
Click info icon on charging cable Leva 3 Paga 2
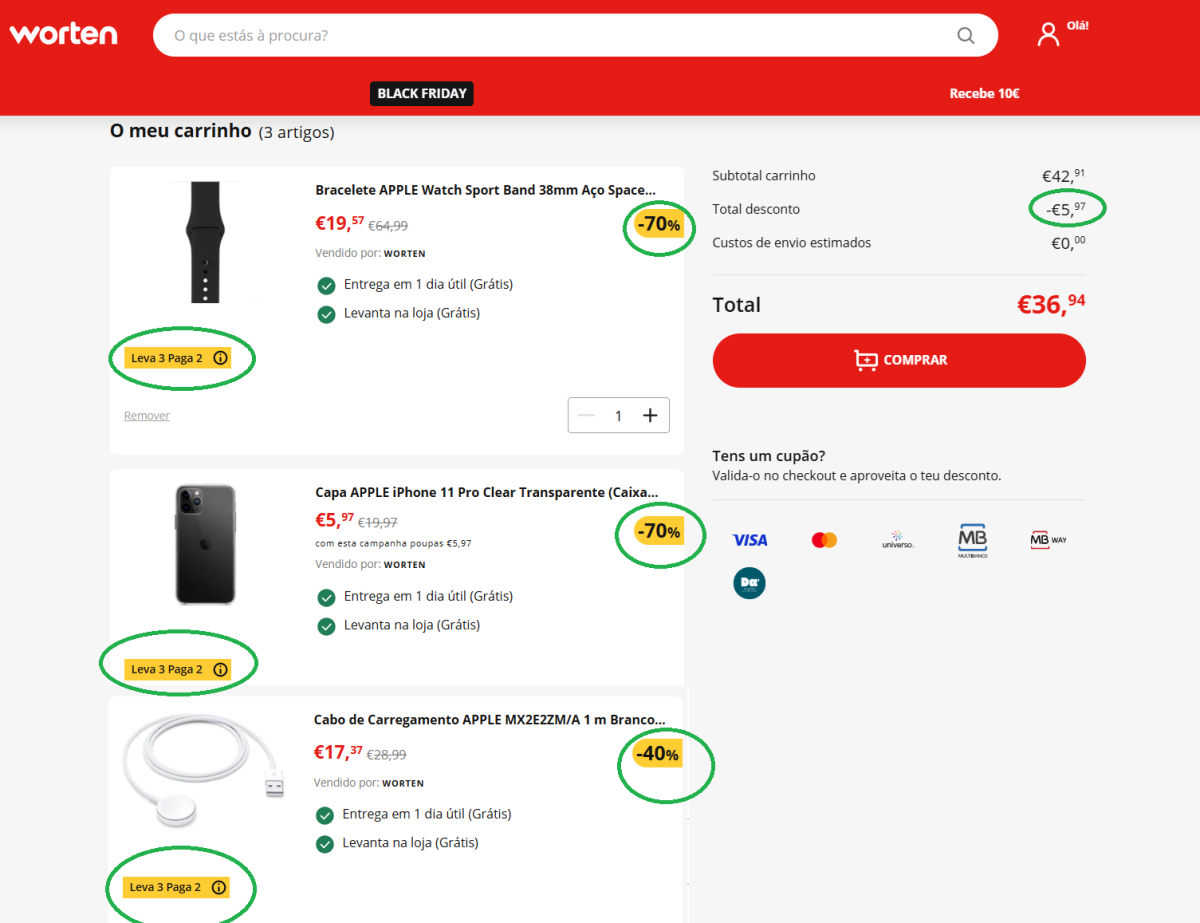click(220, 888)
